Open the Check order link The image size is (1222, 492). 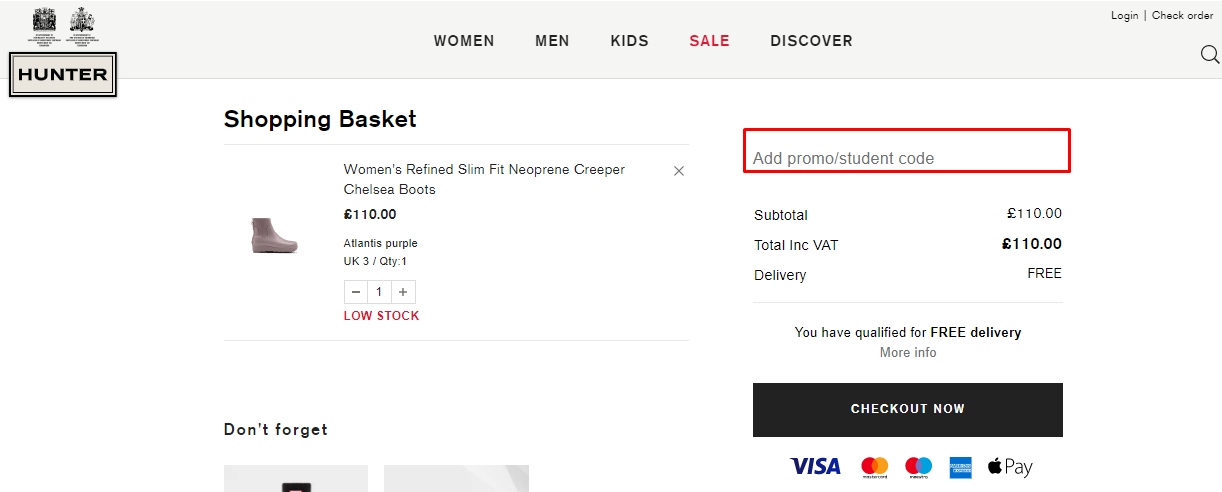coord(1182,15)
